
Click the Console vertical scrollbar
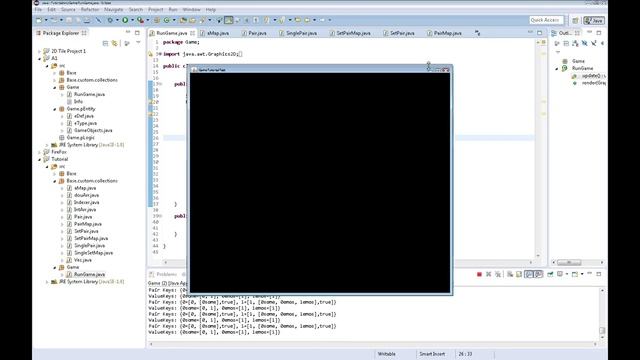(602, 313)
